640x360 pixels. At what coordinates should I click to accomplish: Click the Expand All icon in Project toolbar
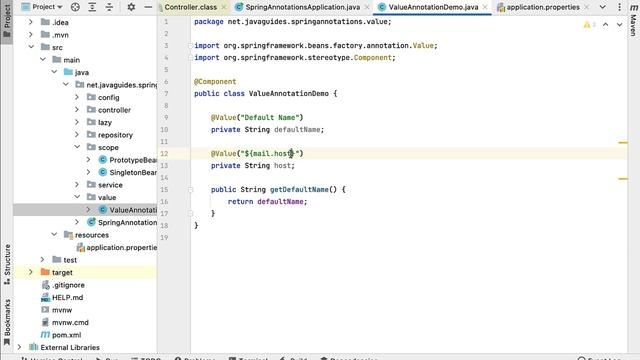tap(92, 7)
